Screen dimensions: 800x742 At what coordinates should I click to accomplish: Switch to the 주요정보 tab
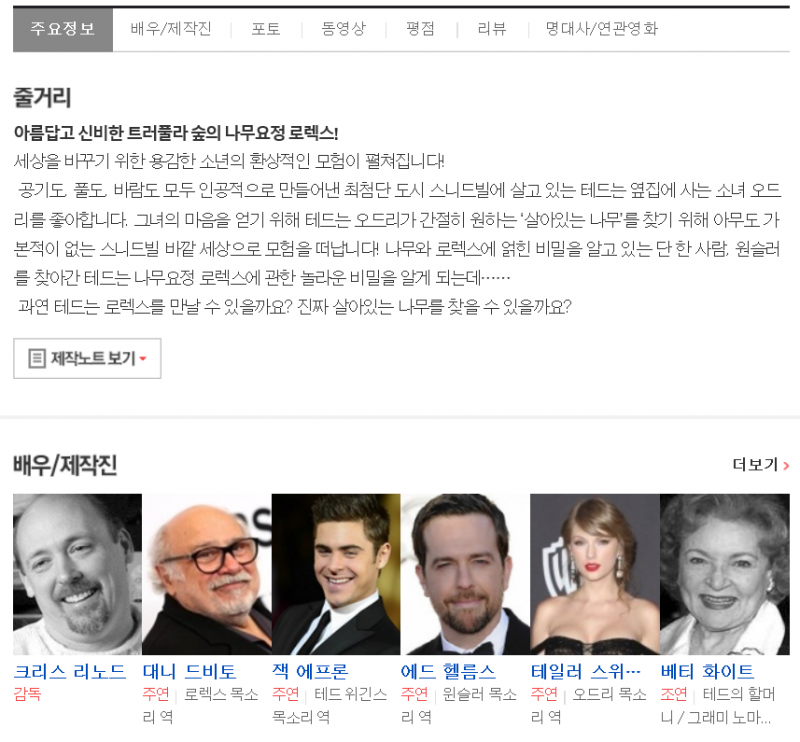[x=63, y=29]
